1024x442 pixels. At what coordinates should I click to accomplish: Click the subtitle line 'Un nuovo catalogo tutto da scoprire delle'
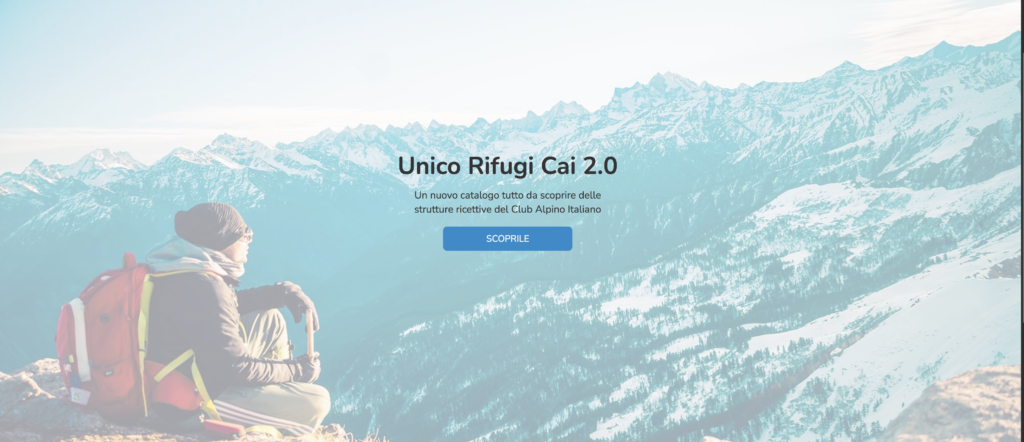[x=507, y=195]
